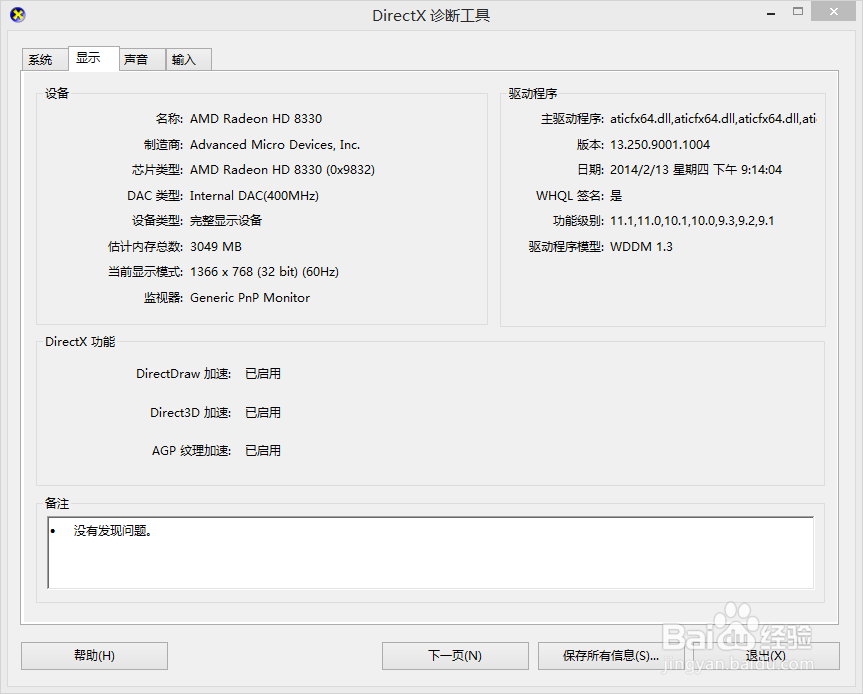Click the 帮助(H) button

click(x=94, y=655)
